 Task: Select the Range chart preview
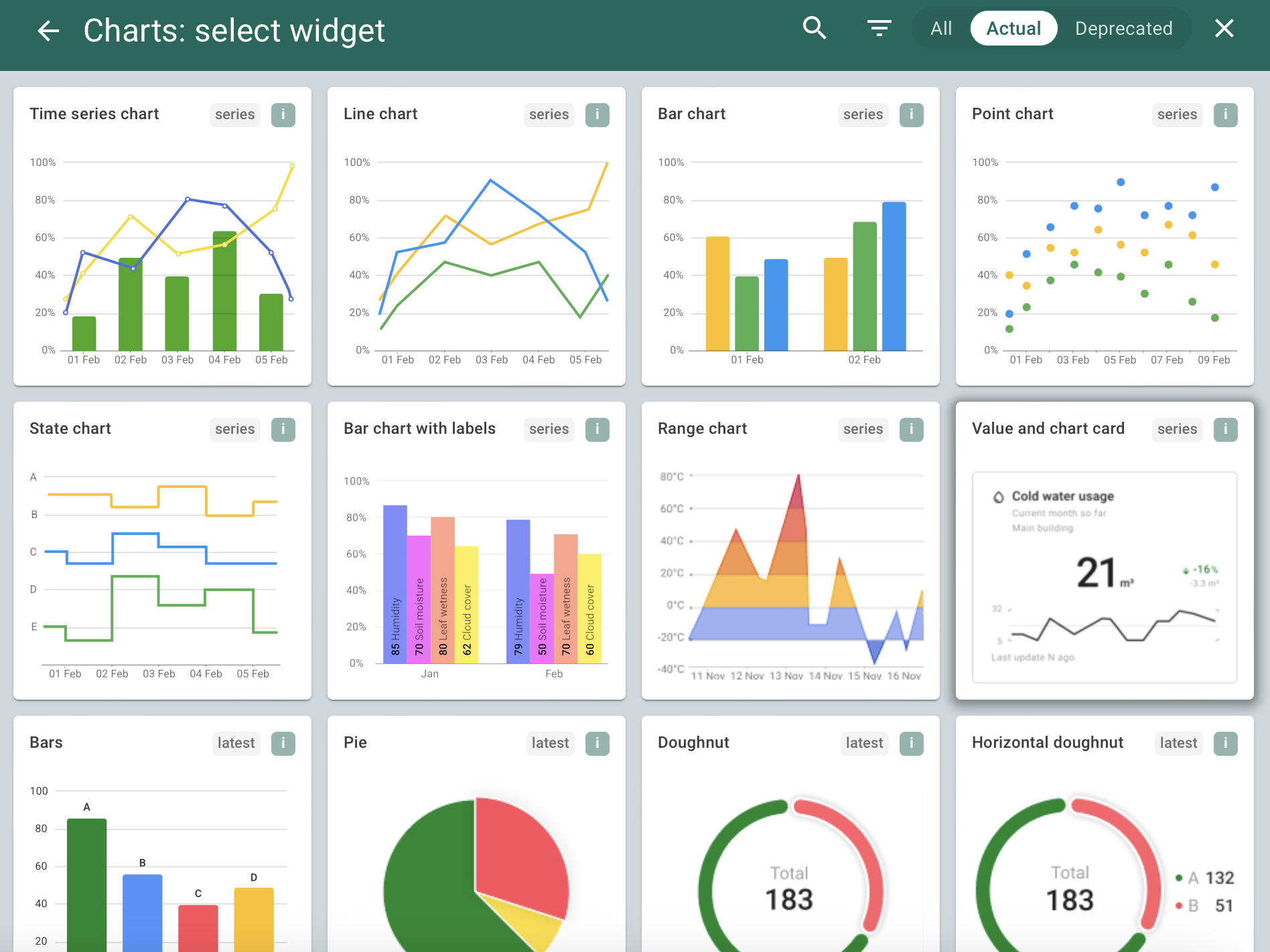(790, 576)
